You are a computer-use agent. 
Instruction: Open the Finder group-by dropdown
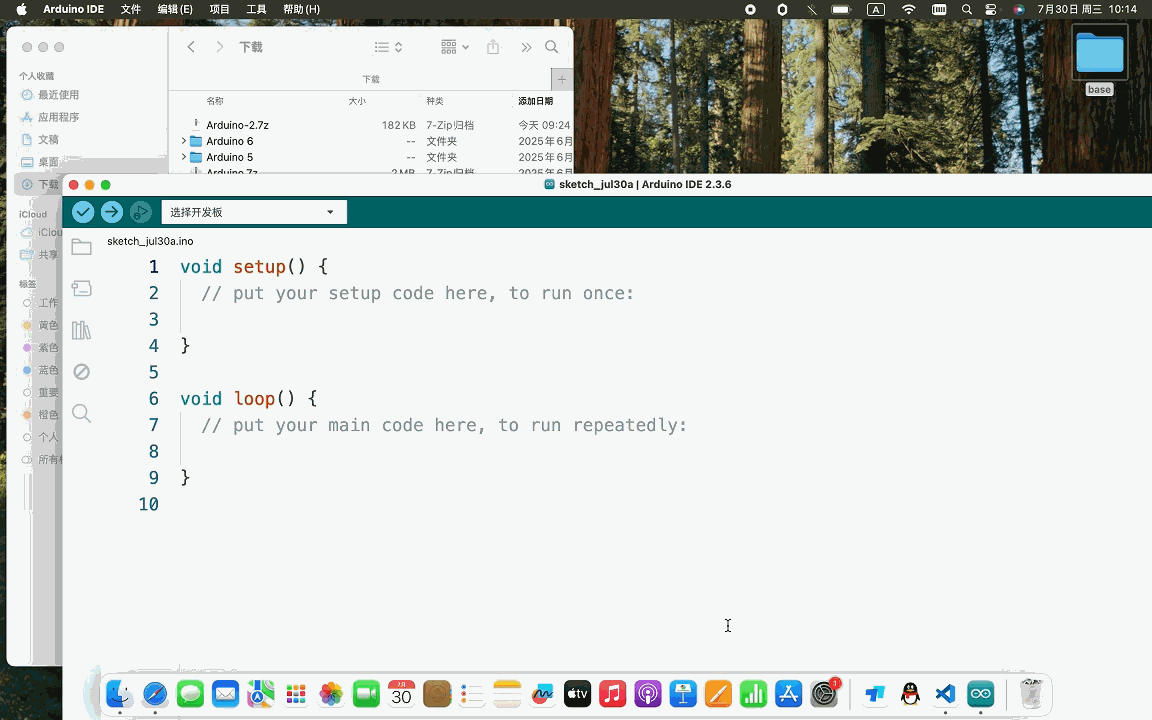pos(455,47)
